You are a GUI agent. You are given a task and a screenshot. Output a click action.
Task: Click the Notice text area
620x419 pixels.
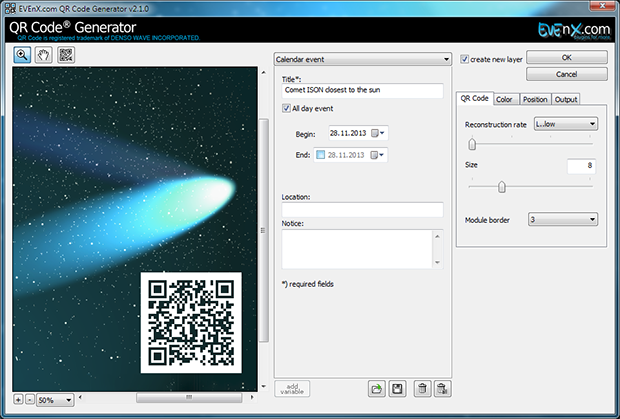[x=357, y=249]
